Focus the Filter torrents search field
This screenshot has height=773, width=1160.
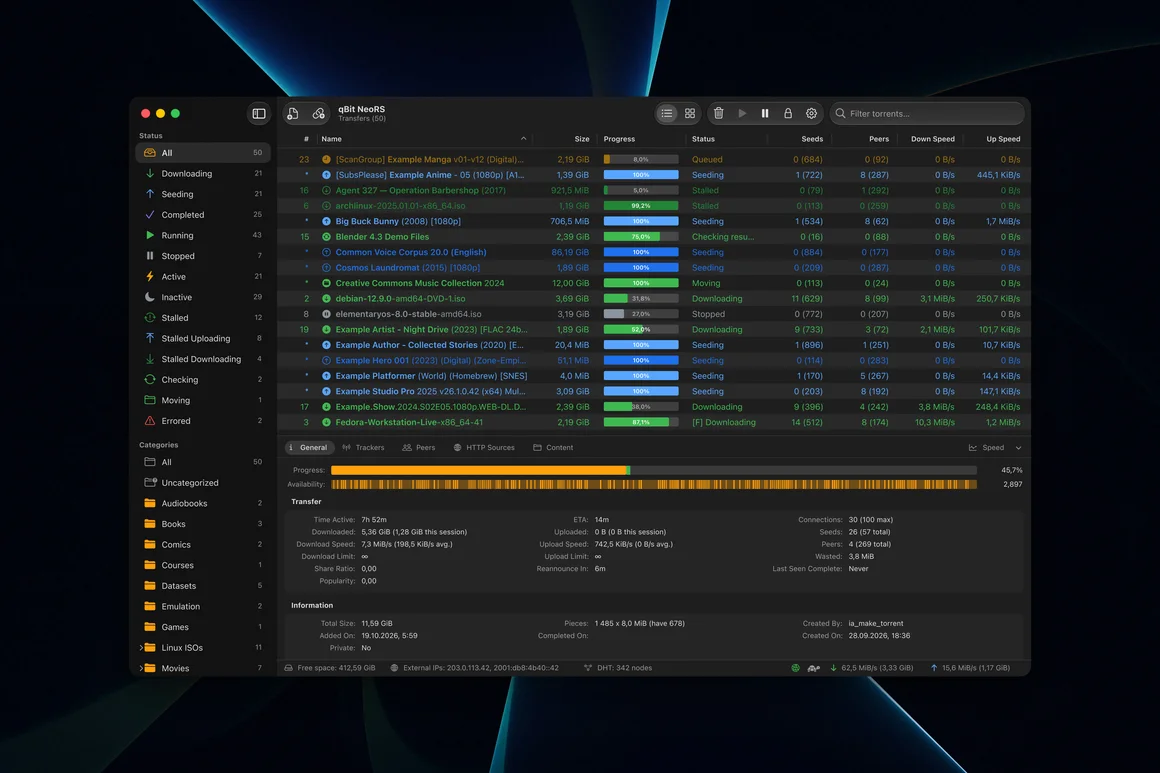(927, 113)
